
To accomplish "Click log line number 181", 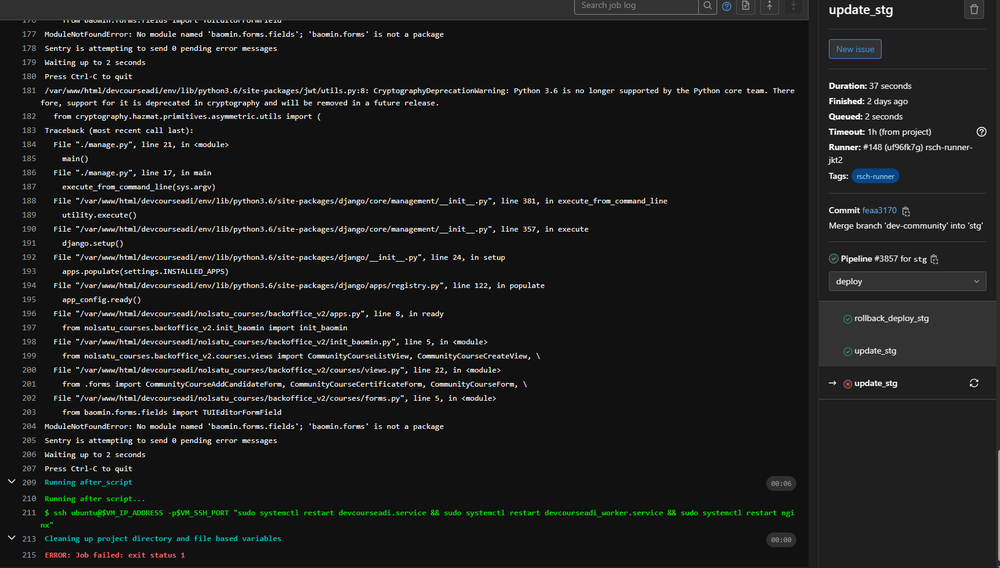I will click(29, 91).
